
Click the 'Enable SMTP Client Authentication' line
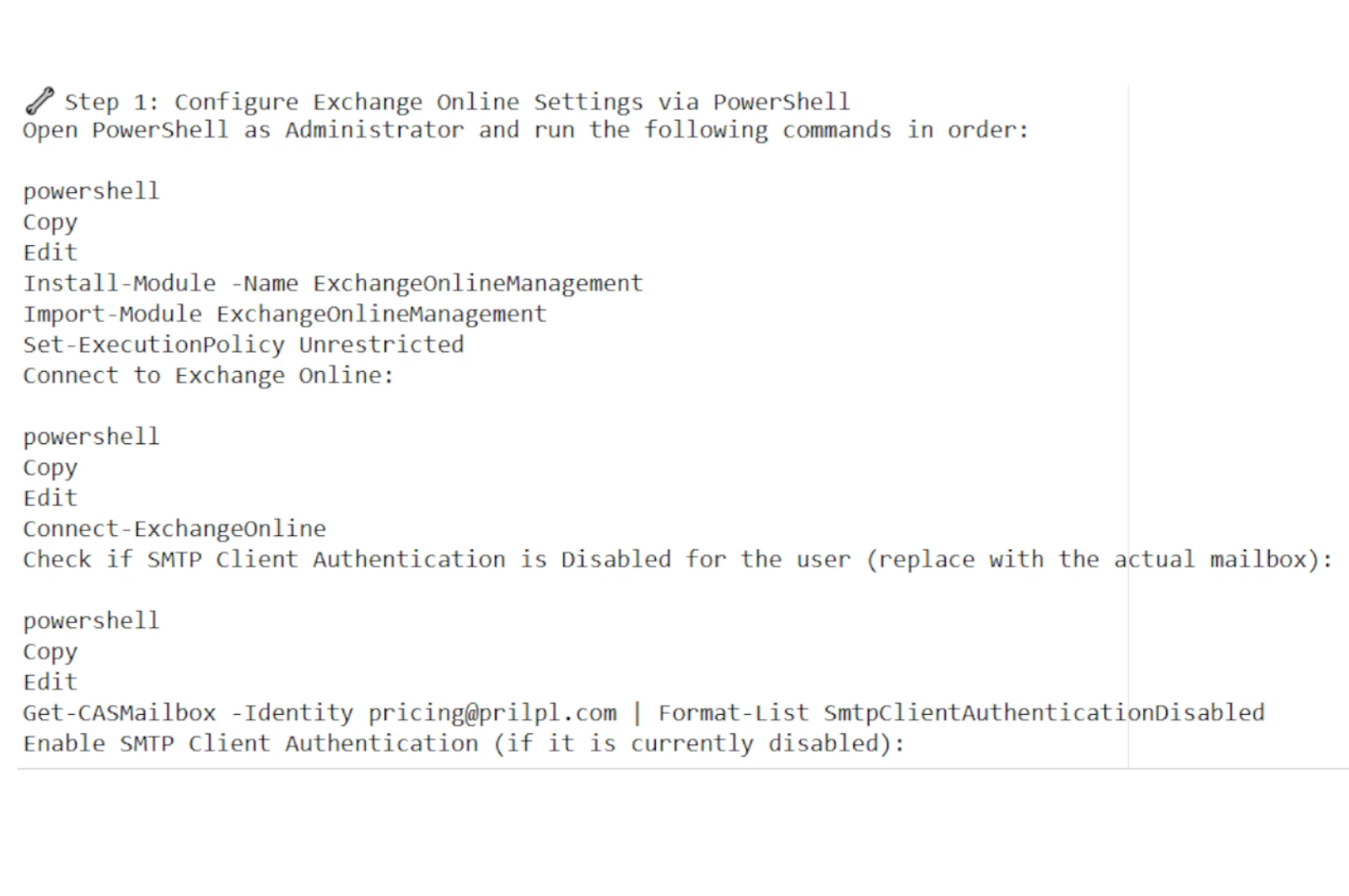pos(464,743)
